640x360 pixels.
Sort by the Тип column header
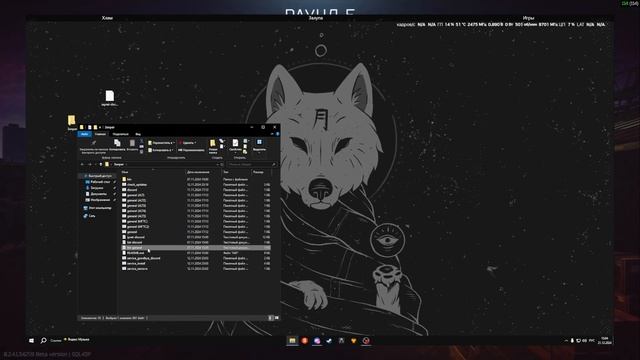(225, 172)
